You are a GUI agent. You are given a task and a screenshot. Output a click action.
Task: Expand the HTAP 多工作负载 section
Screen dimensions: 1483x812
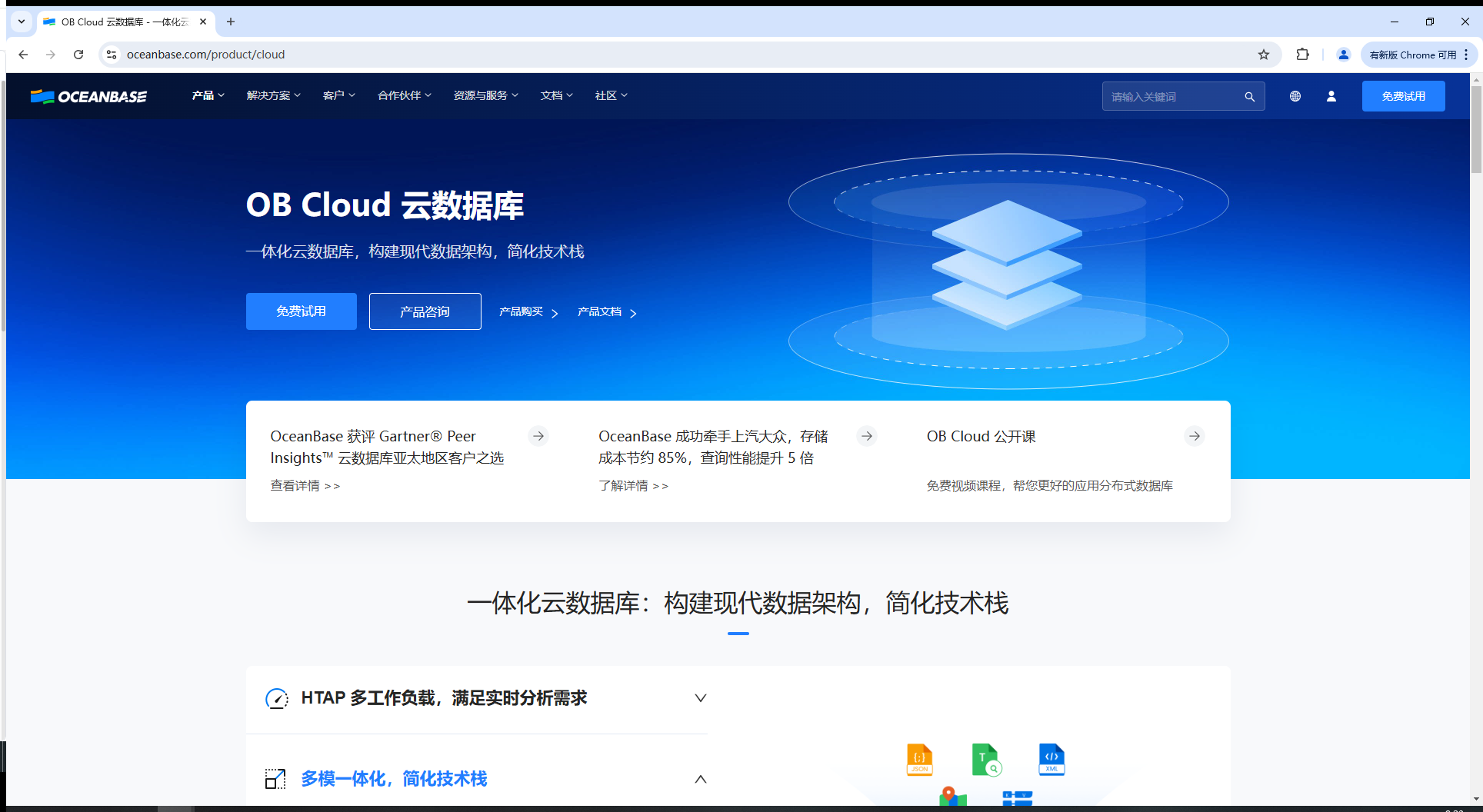[x=700, y=698]
